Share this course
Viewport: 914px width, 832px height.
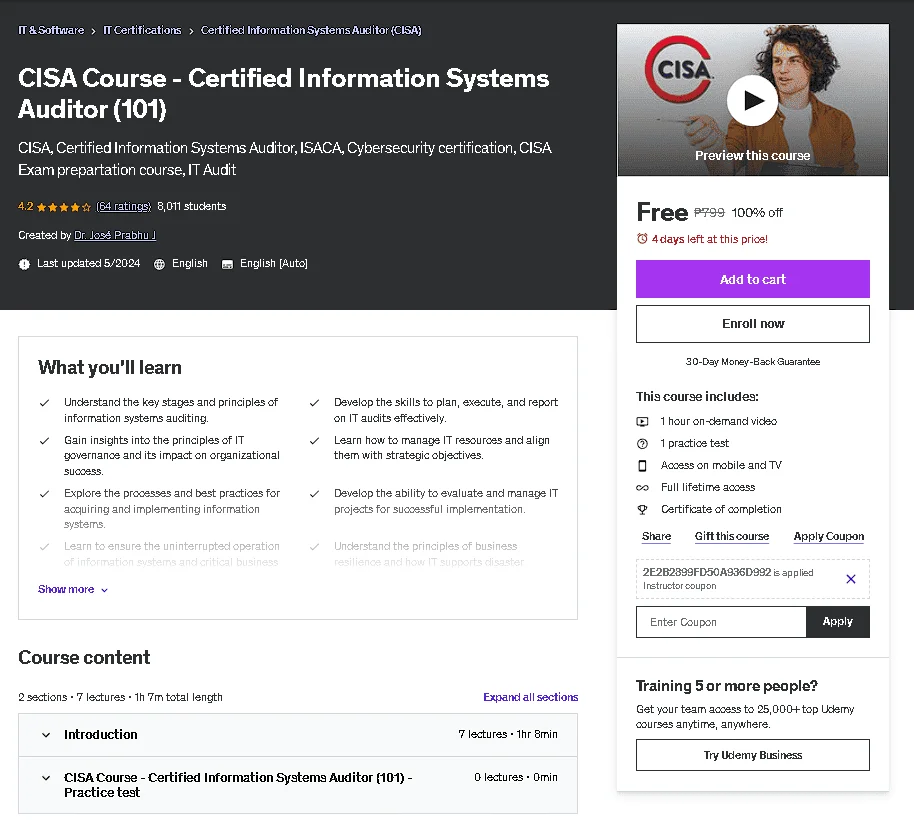coord(656,536)
